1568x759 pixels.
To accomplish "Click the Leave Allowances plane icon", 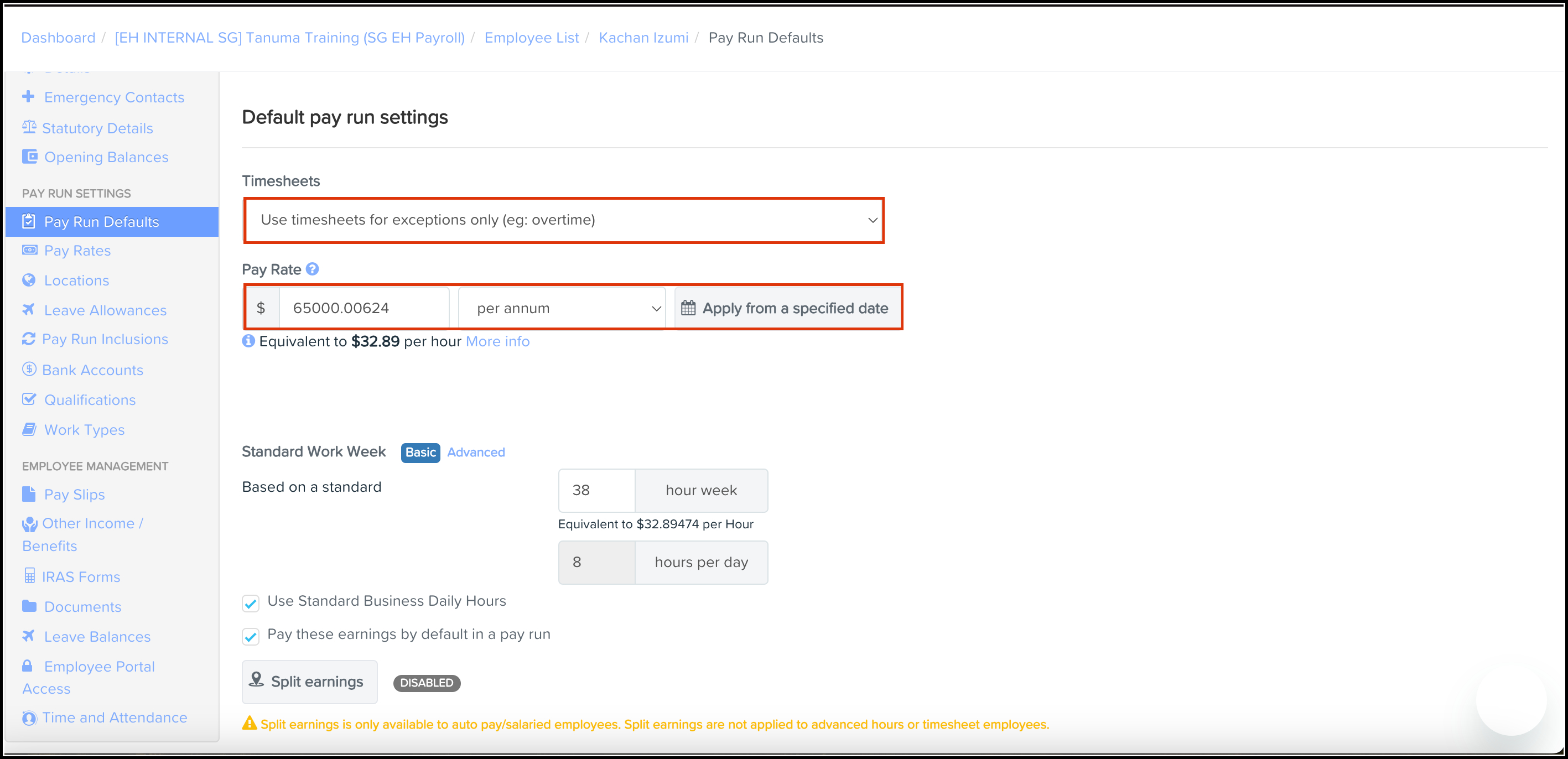I will [x=29, y=310].
